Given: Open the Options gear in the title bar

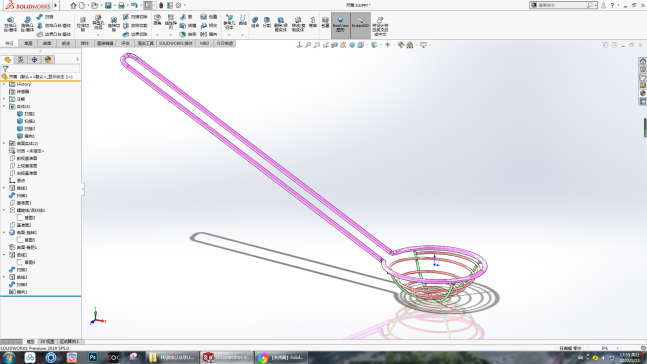Looking at the screenshot, I should [178, 5].
